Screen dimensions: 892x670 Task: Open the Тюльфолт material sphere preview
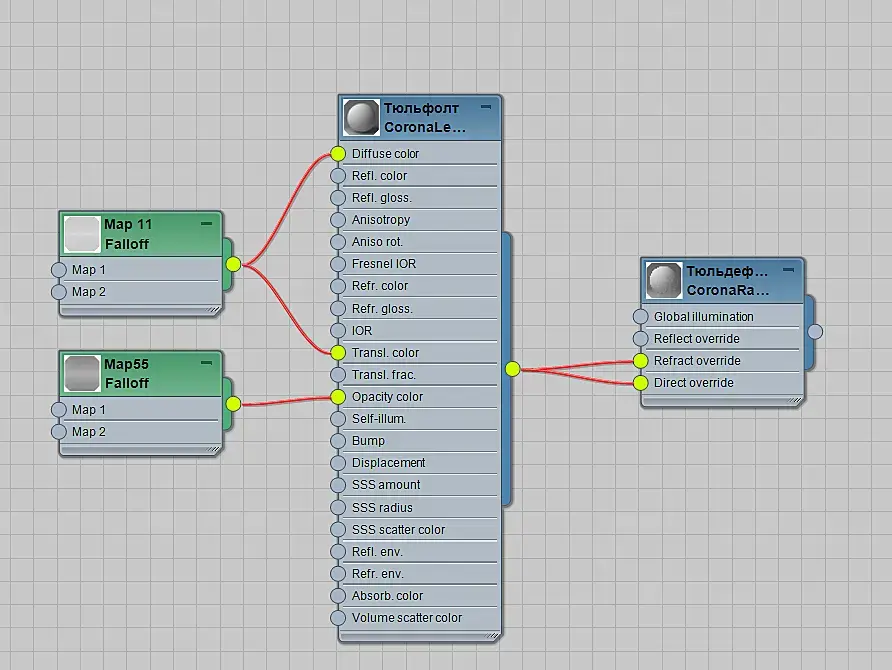tap(362, 118)
